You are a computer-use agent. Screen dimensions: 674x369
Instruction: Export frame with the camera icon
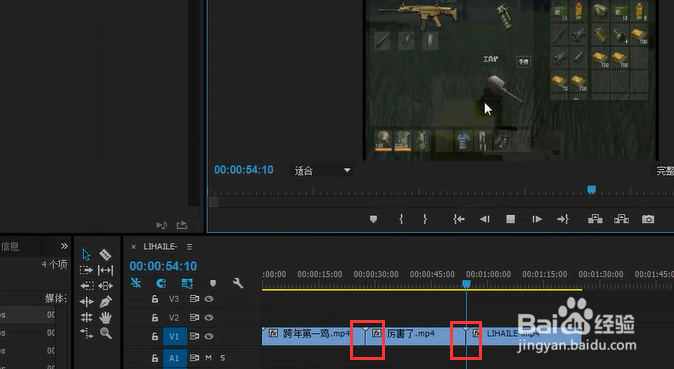648,219
